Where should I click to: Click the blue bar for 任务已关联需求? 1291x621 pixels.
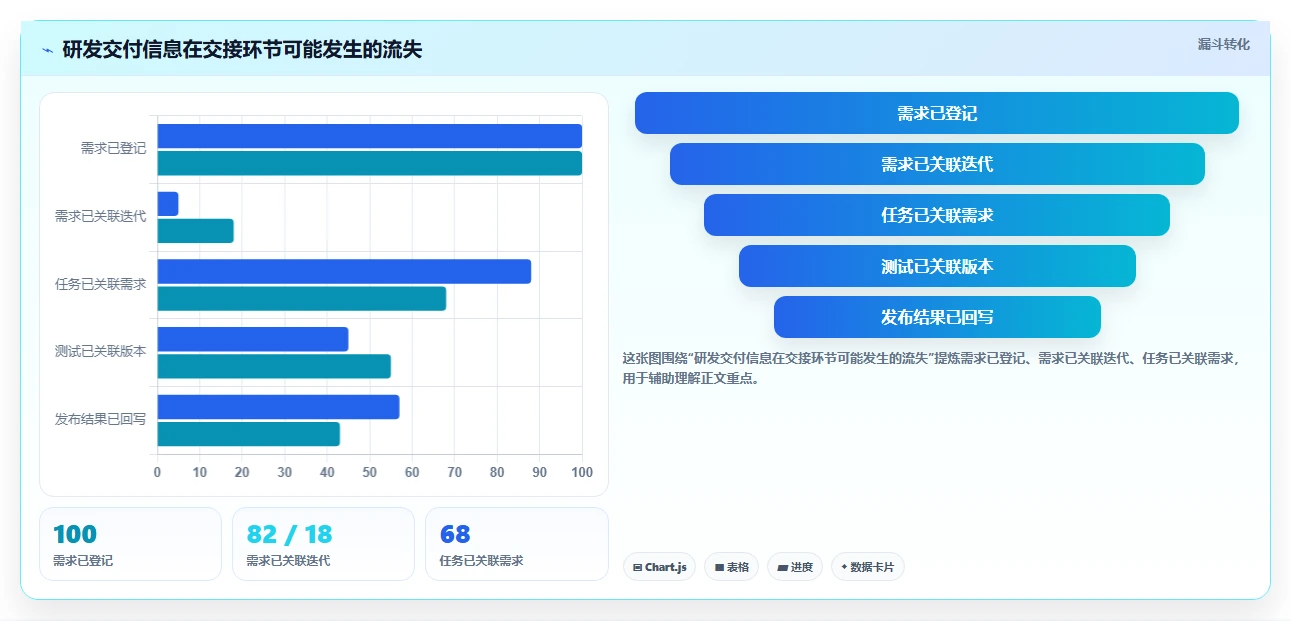click(x=344, y=272)
